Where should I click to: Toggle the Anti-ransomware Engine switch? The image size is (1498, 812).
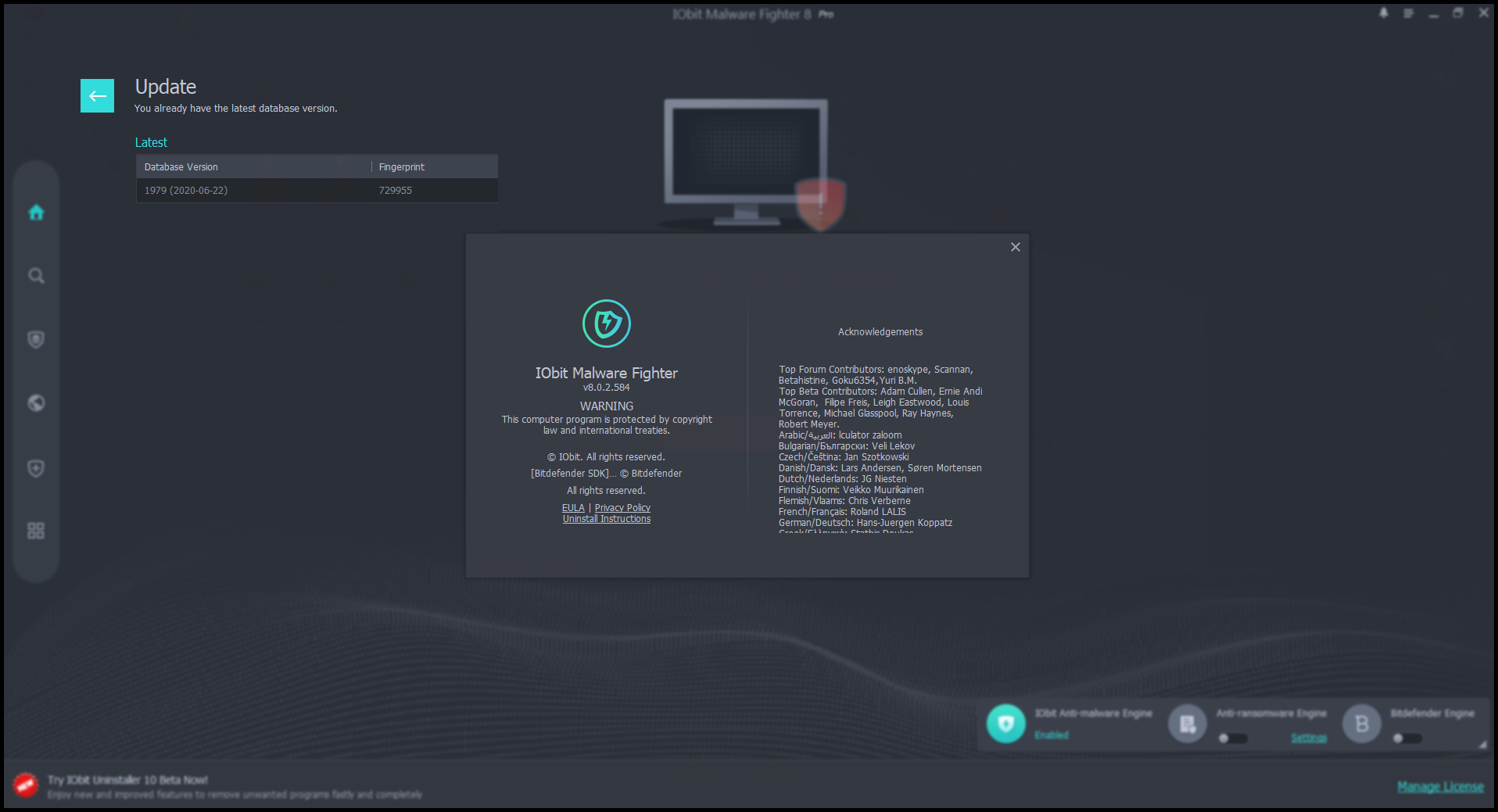[x=1233, y=739]
